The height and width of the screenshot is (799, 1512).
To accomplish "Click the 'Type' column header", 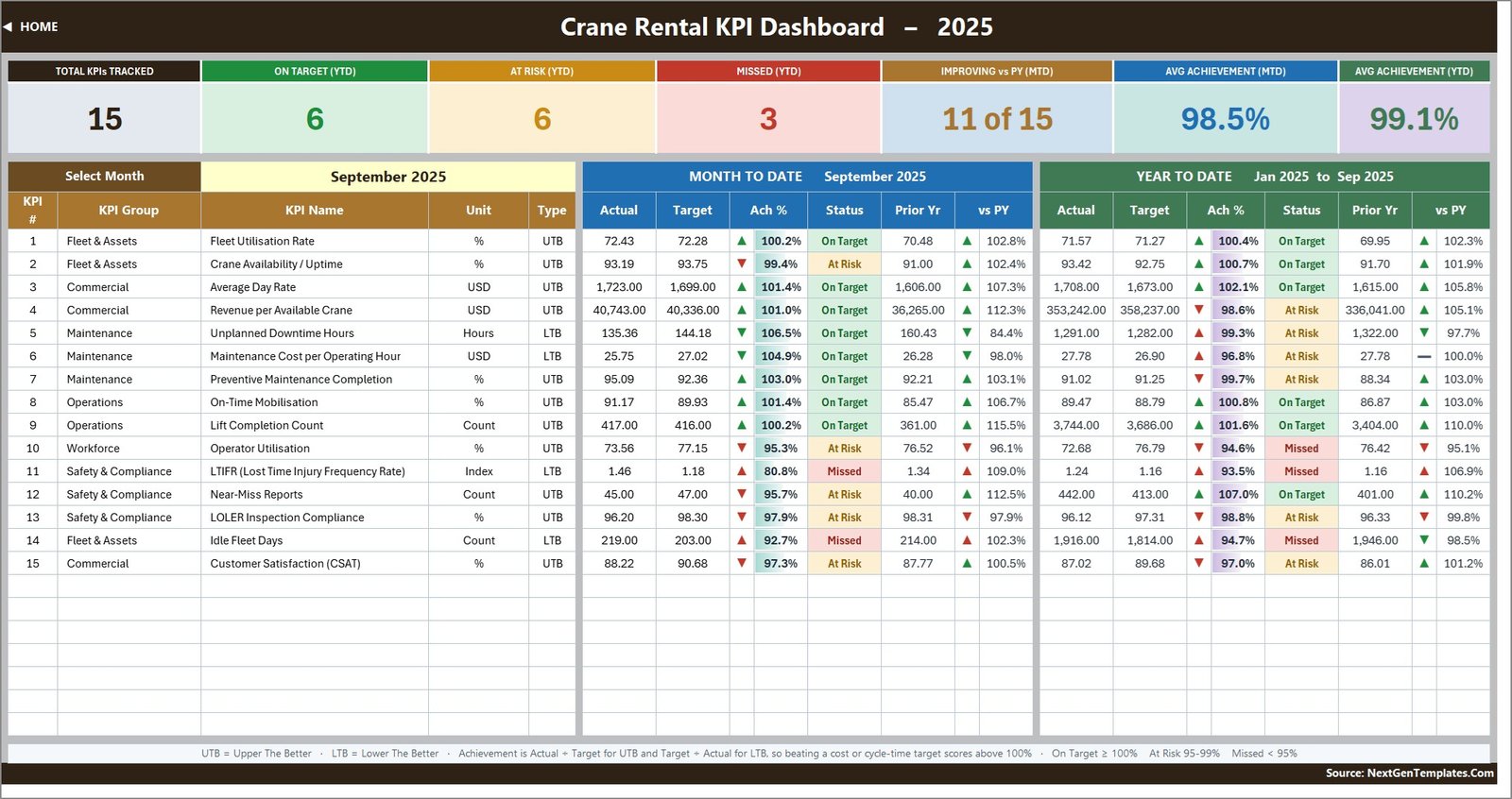I will [x=552, y=211].
